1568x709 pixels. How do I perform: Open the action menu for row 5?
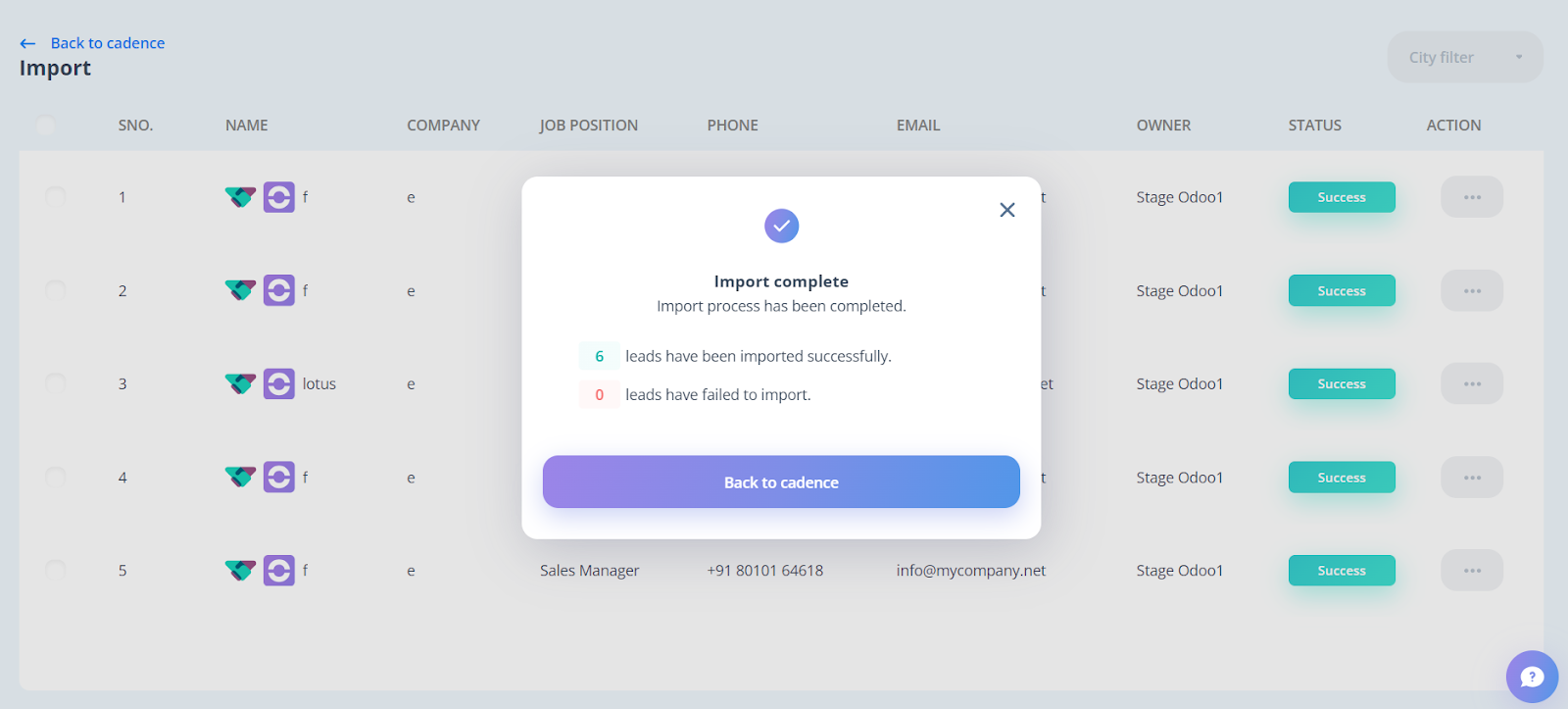click(x=1472, y=570)
